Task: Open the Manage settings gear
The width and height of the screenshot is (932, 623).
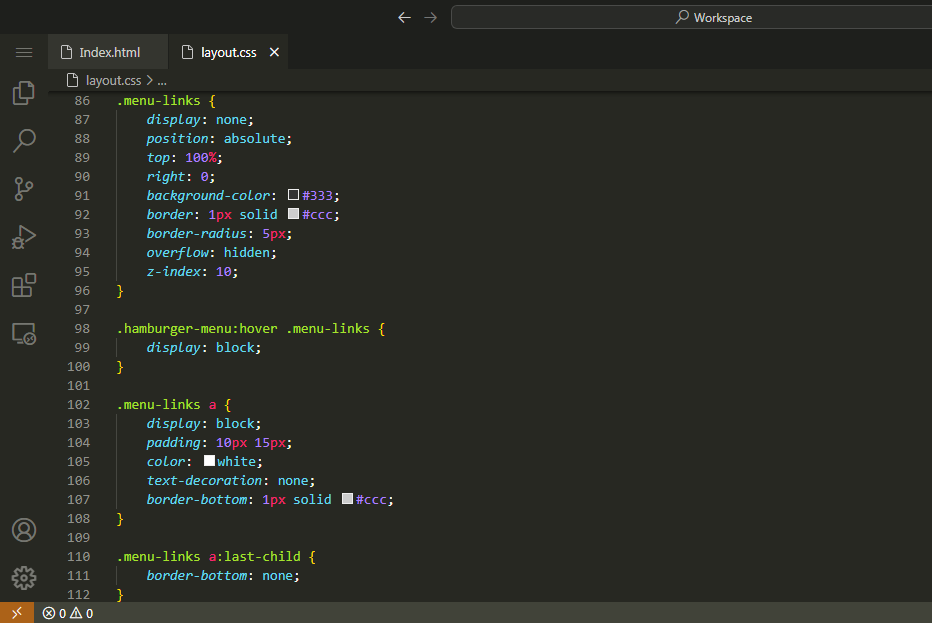Action: click(24, 578)
